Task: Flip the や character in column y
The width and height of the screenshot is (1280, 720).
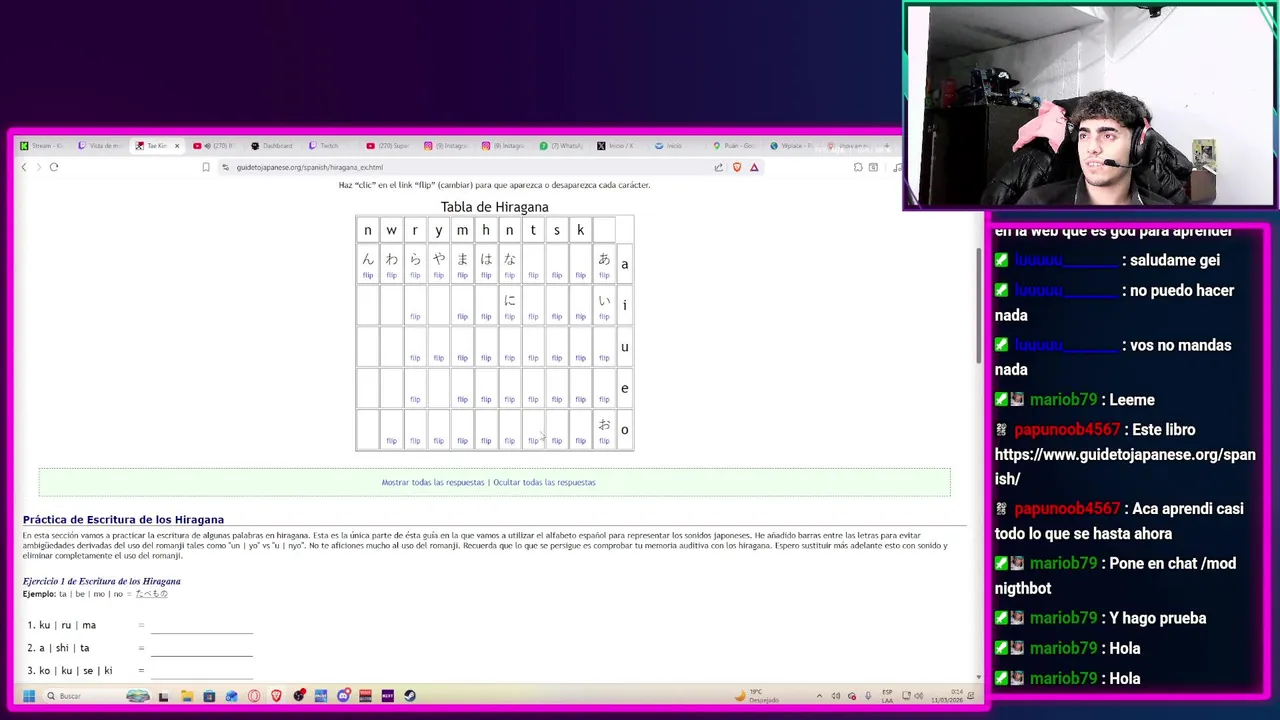Action: tap(438, 275)
